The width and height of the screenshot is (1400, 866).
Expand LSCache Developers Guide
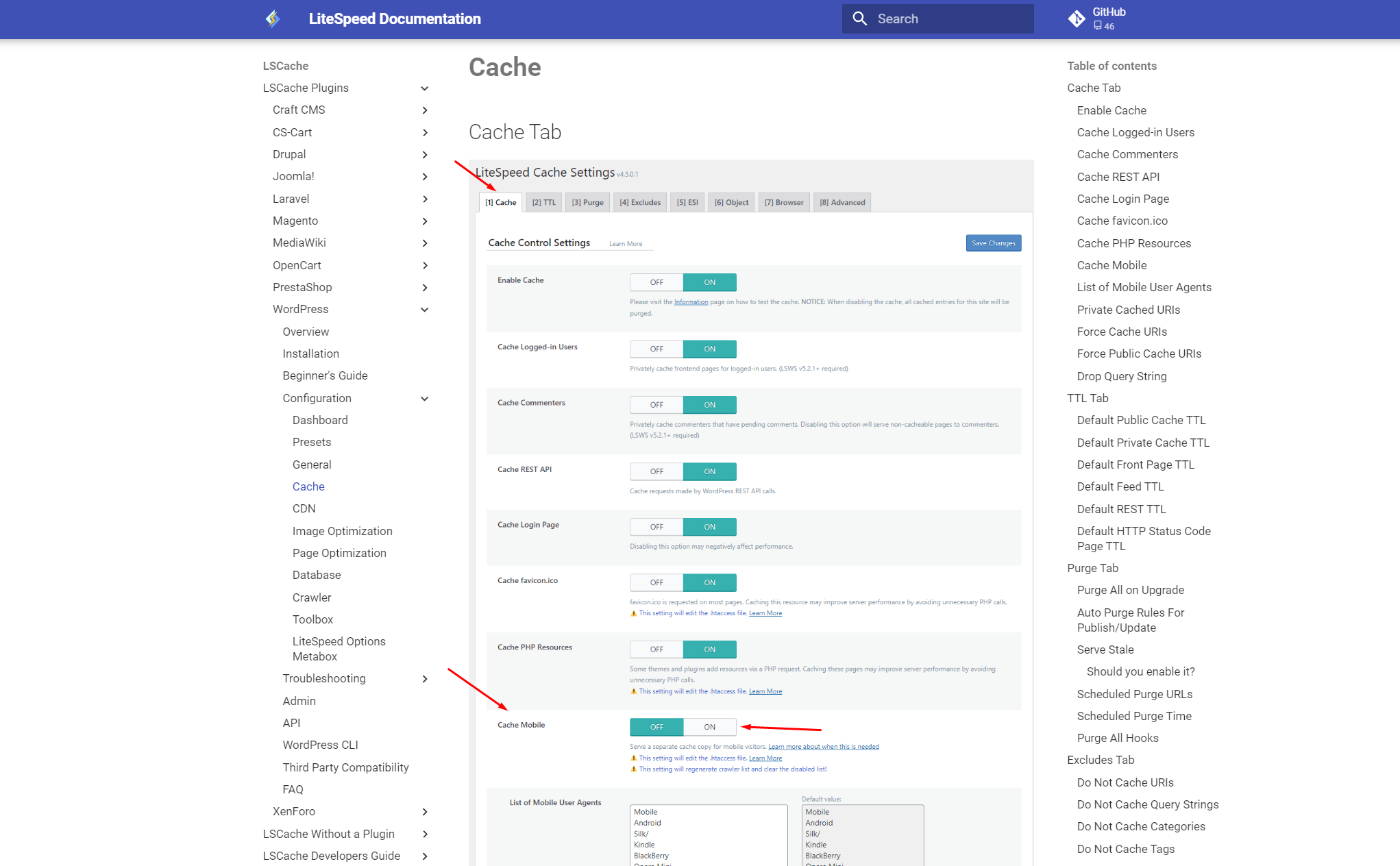click(x=425, y=856)
